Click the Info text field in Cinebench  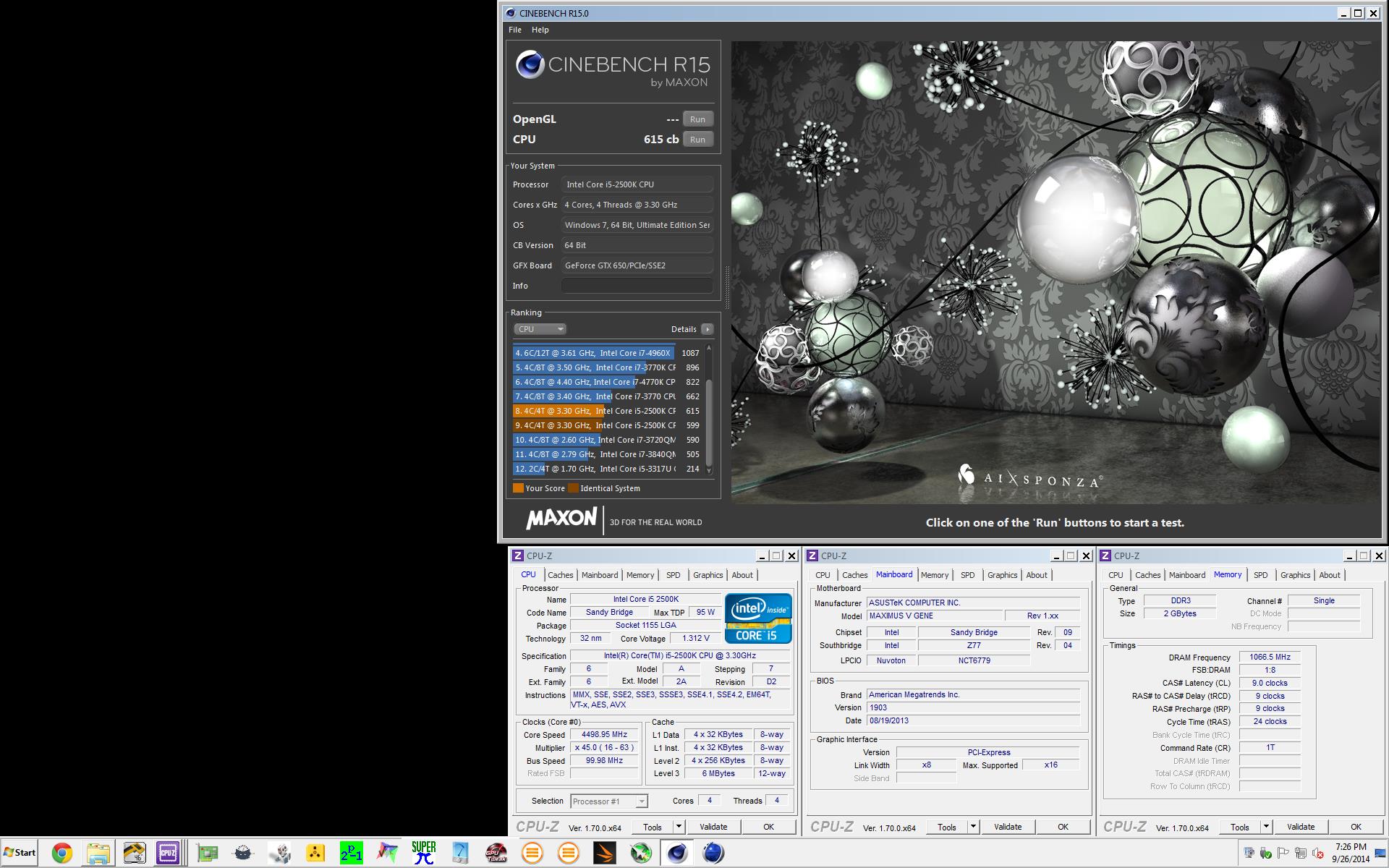[x=637, y=286]
